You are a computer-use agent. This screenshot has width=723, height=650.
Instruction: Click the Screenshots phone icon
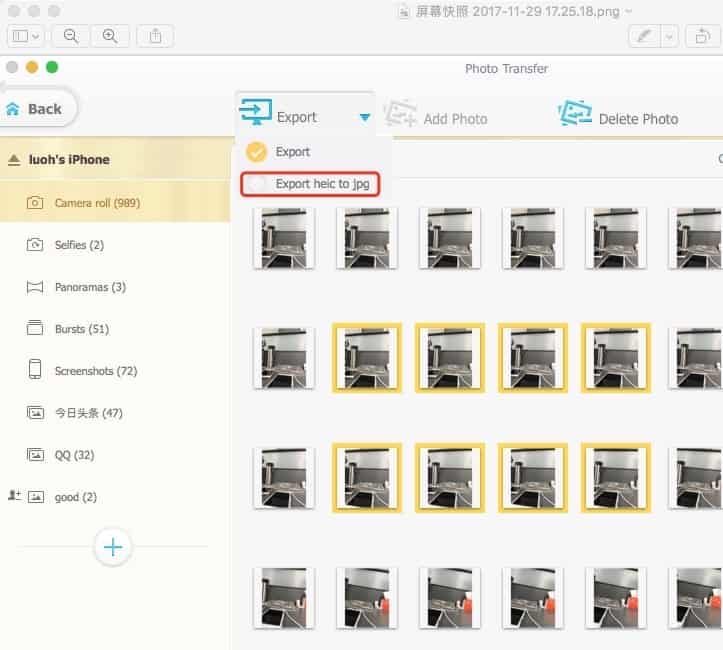point(35,370)
